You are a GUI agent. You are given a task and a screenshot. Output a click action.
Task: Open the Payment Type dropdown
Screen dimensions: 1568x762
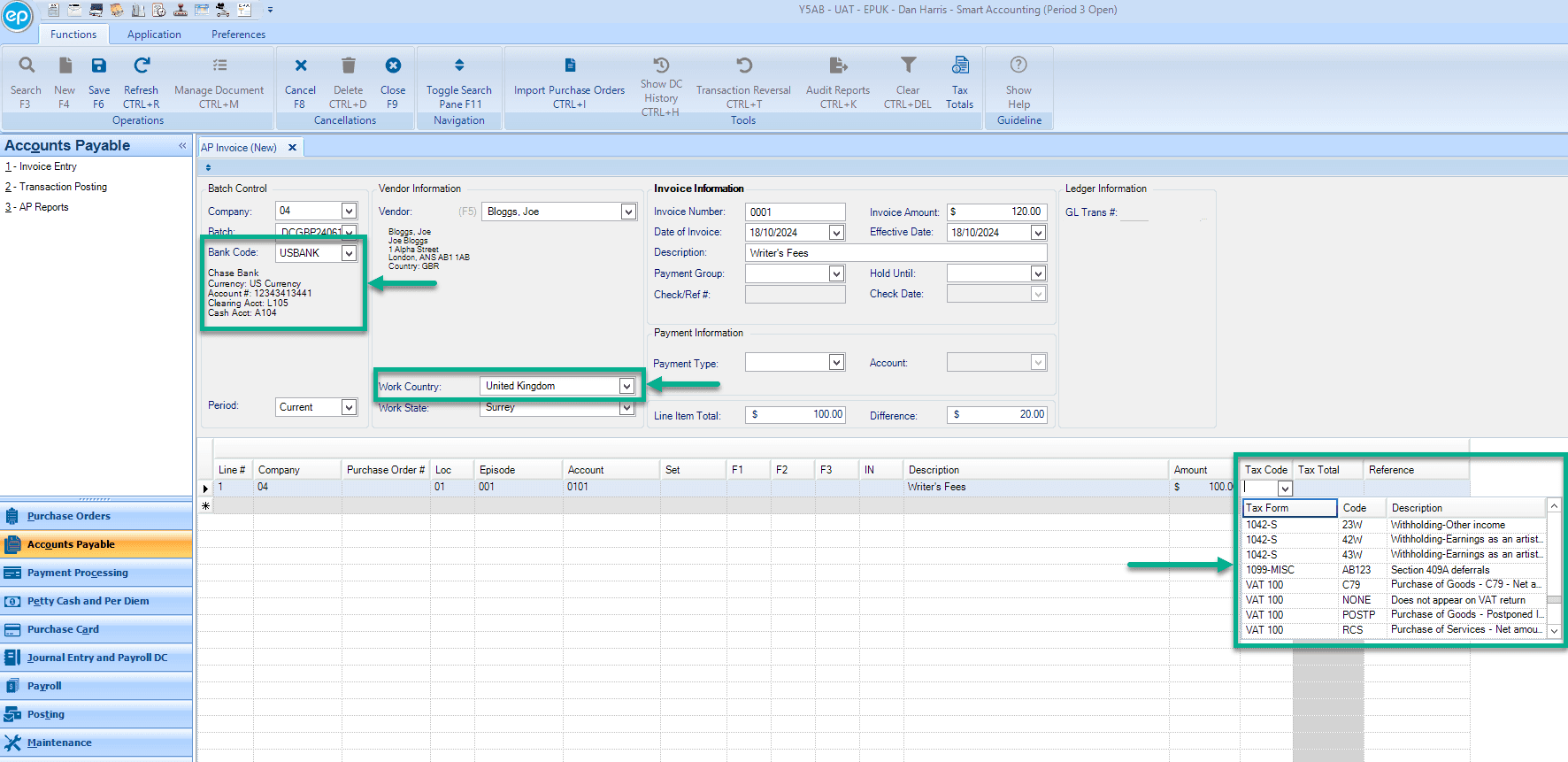click(836, 362)
